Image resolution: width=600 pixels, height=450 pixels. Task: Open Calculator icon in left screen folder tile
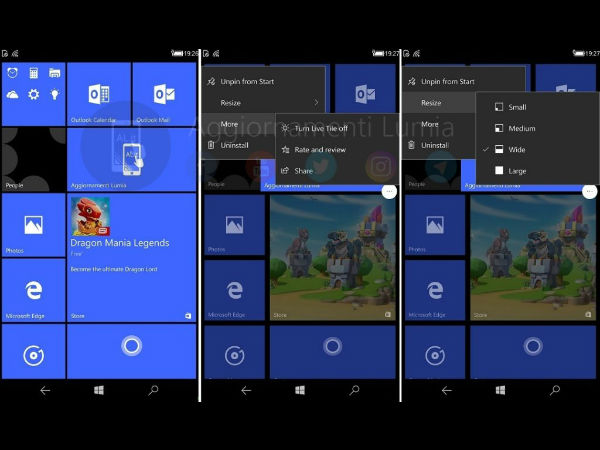tap(34, 73)
